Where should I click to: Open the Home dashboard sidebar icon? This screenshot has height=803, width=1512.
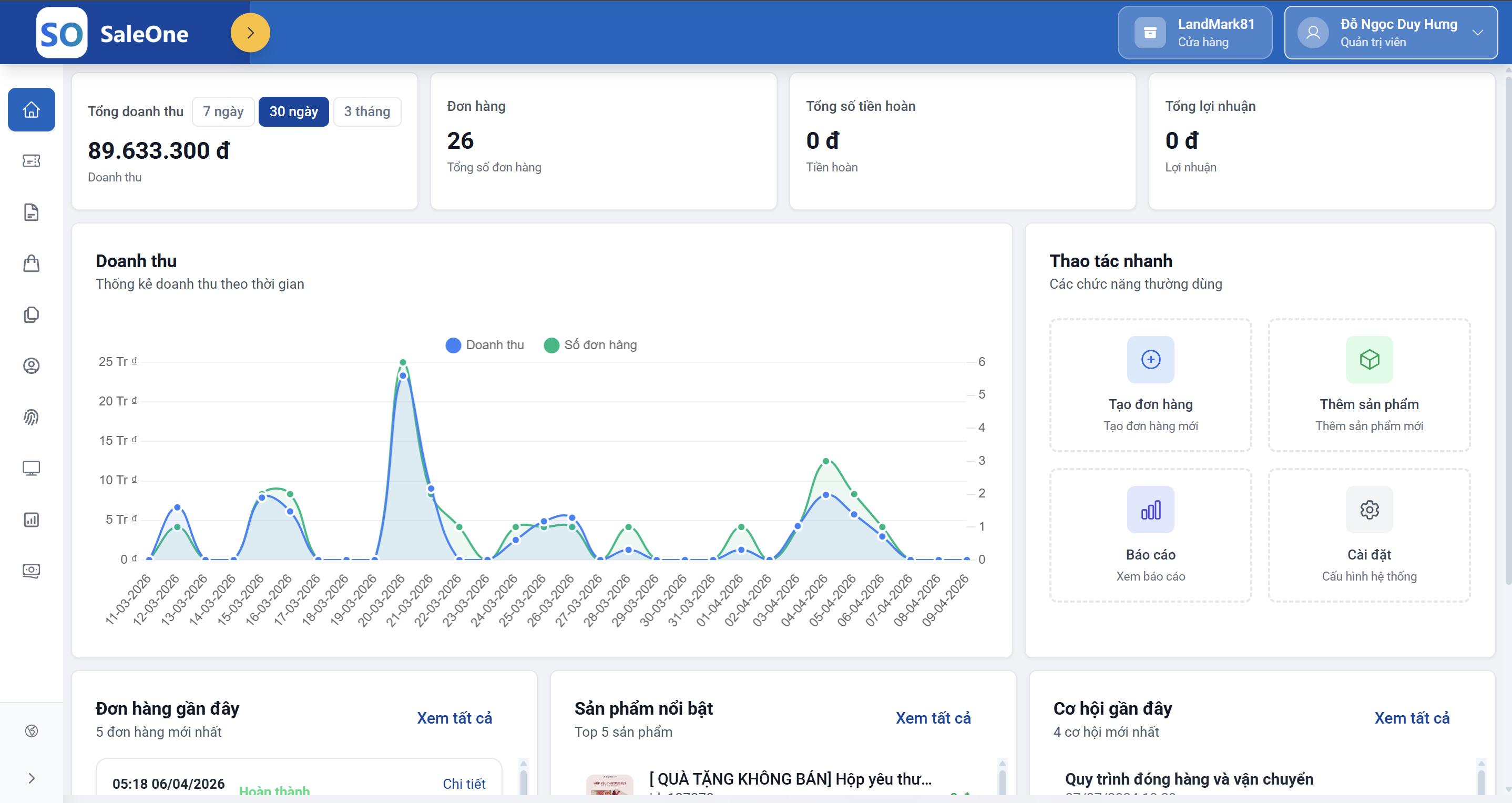(x=31, y=110)
